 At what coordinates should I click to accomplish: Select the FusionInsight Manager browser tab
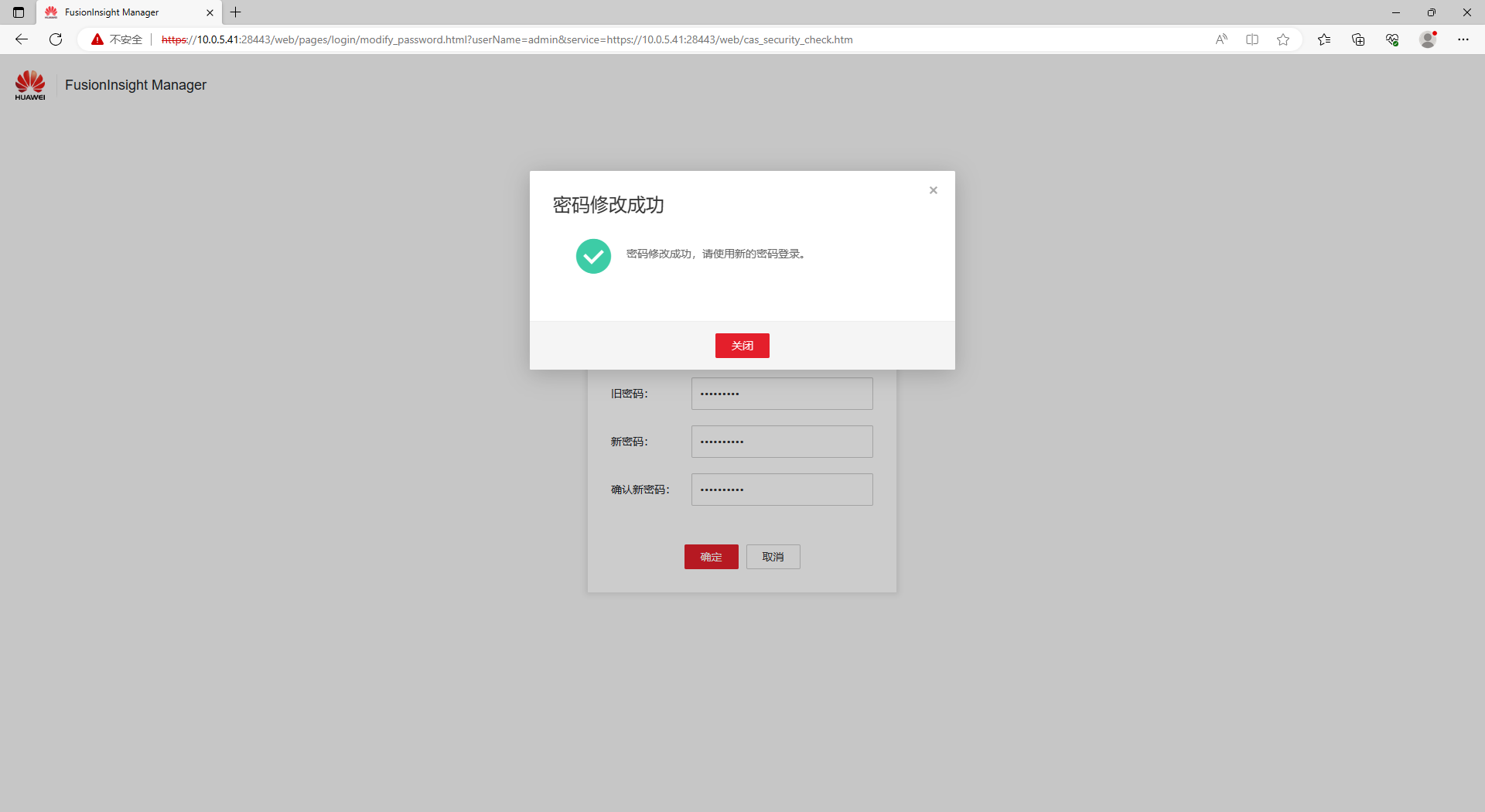click(128, 12)
